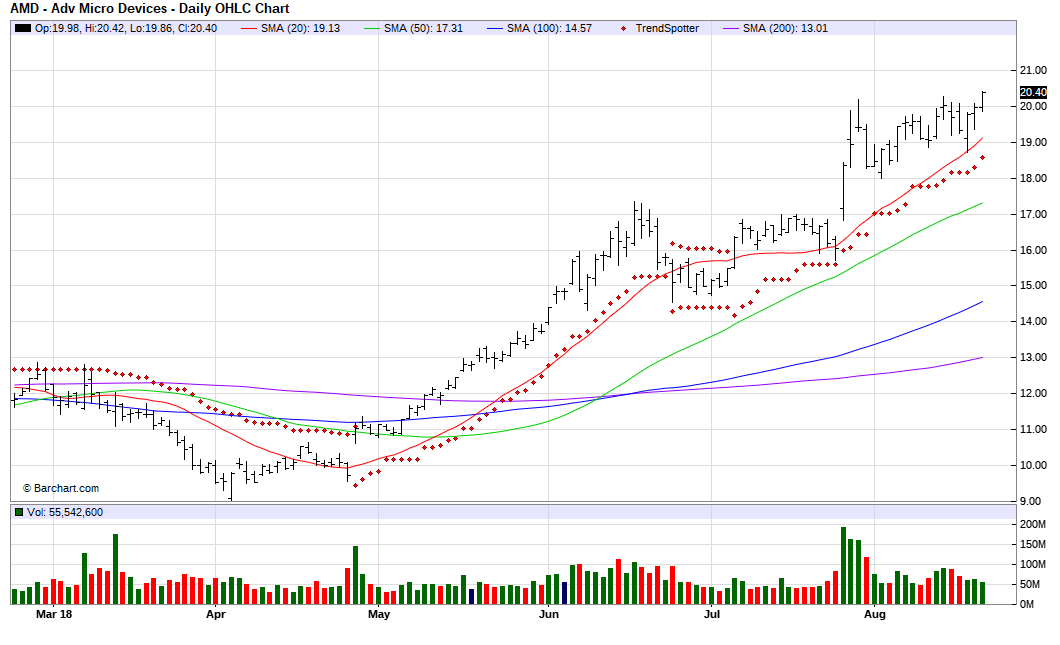Select the SMA (50): 17.31 legend entry
The width and height of the screenshot is (1060, 645).
(x=414, y=28)
